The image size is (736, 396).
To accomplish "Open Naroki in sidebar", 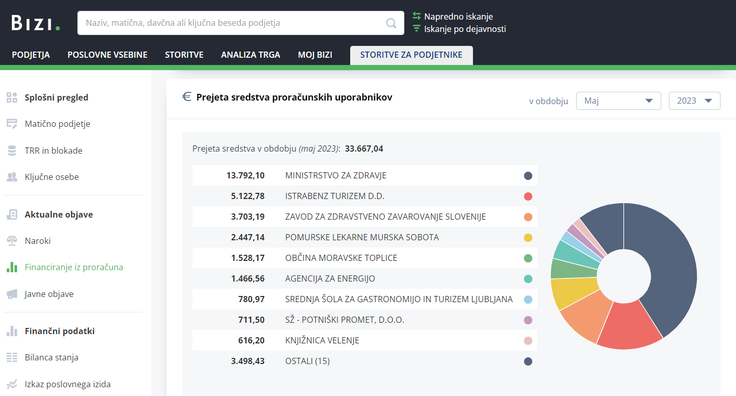I will click(38, 241).
